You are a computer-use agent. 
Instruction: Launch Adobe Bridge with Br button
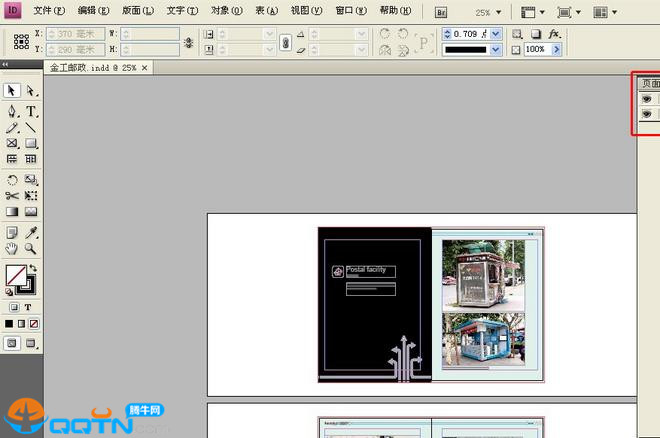pyautogui.click(x=442, y=12)
